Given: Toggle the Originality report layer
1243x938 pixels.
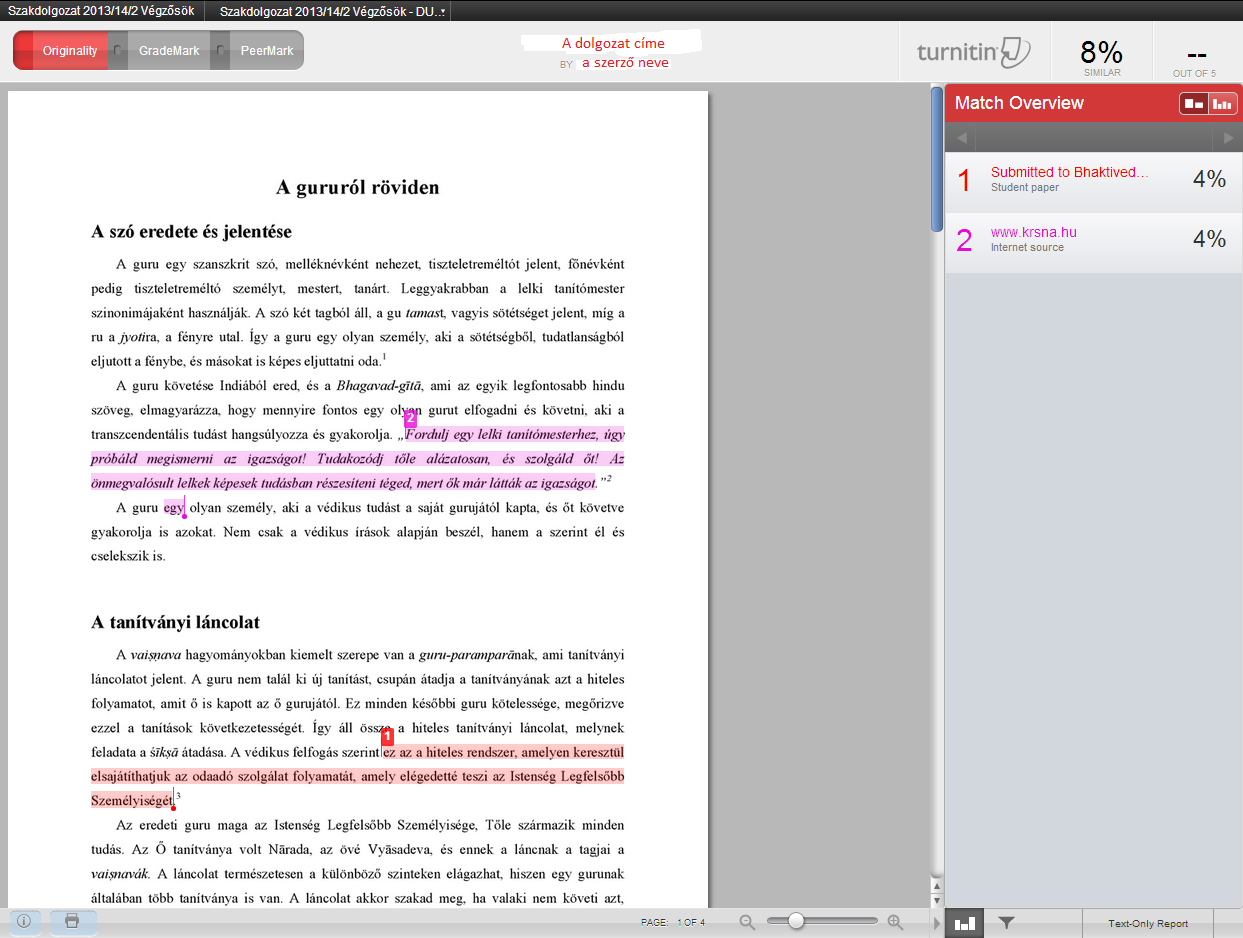Looking at the screenshot, I should click(x=70, y=51).
